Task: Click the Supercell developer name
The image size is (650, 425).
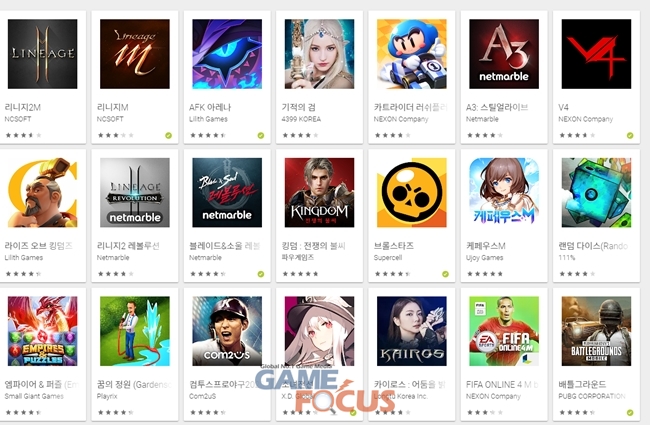Action: pyautogui.click(x=388, y=257)
